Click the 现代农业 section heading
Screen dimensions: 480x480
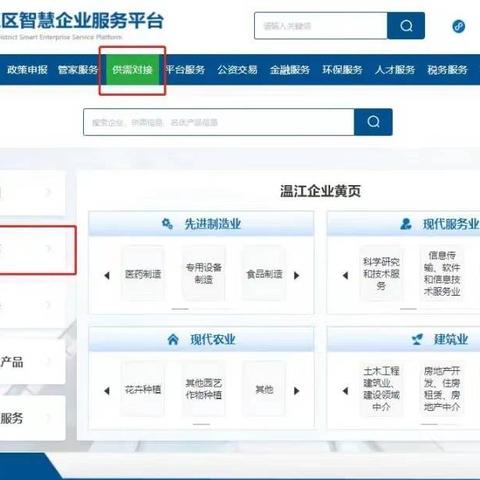[213, 339]
